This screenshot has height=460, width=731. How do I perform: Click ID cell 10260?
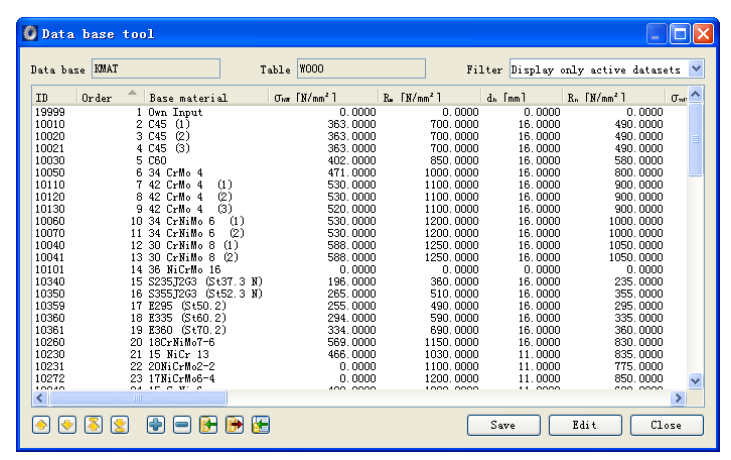[x=50, y=343]
